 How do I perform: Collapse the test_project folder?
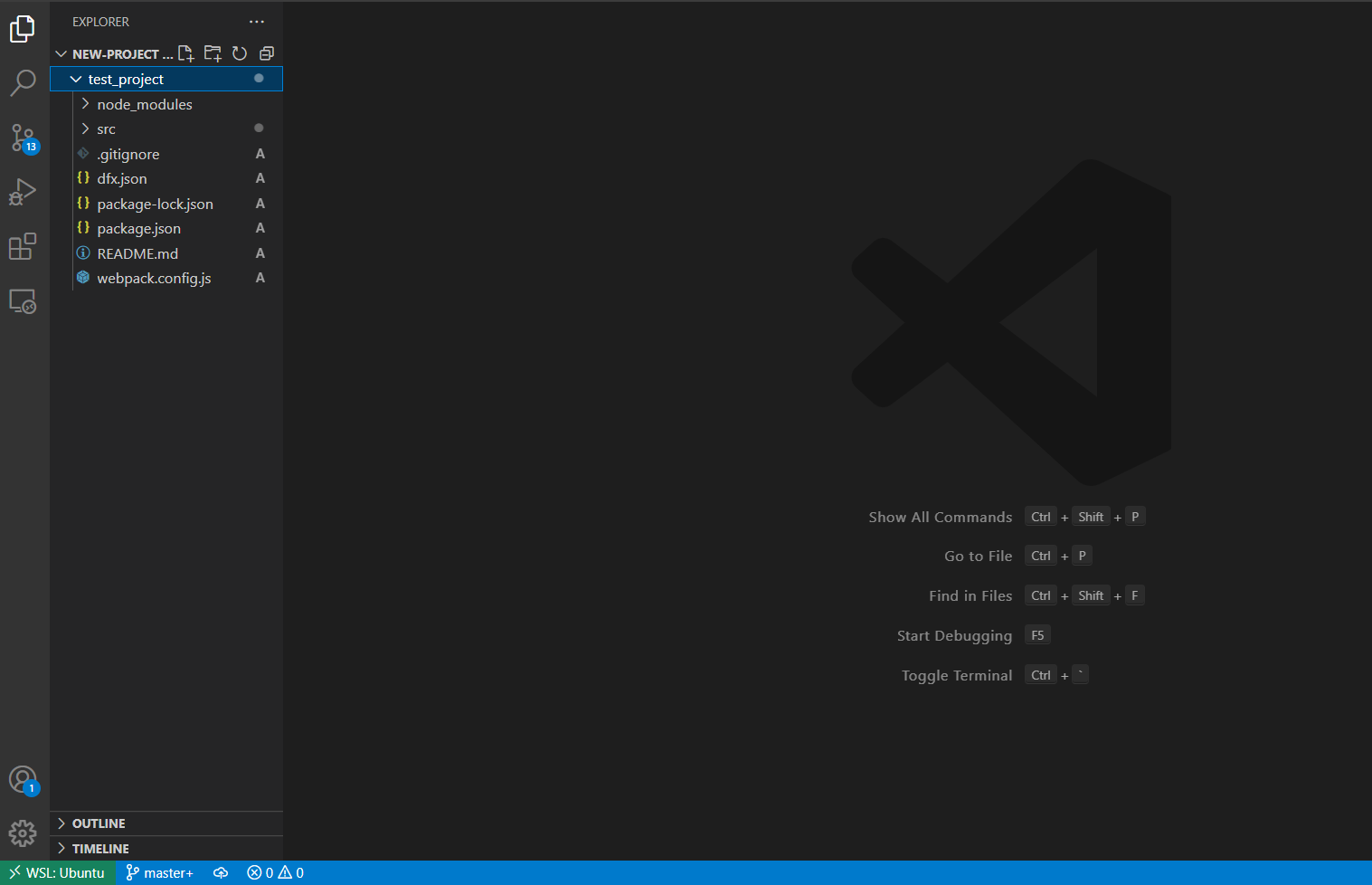166,80
